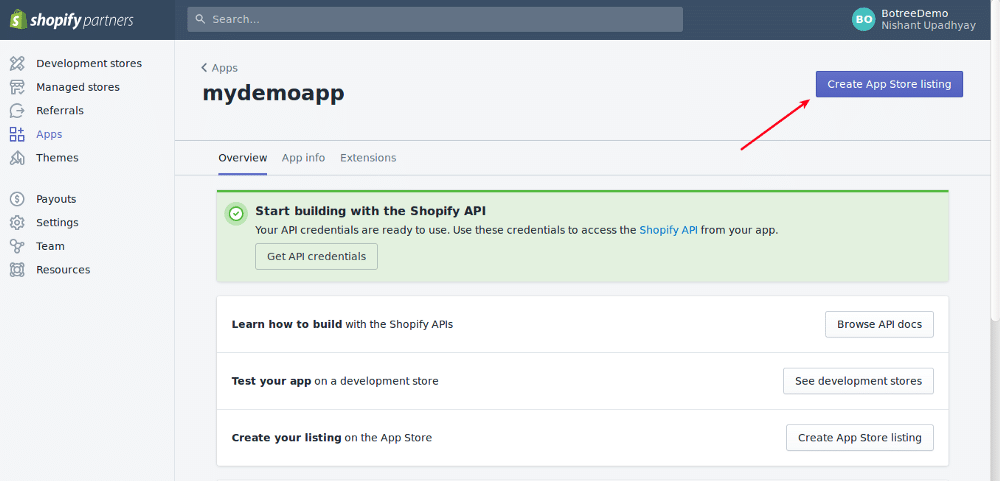1000x481 pixels.
Task: Click the Team icon
Action: 17,246
